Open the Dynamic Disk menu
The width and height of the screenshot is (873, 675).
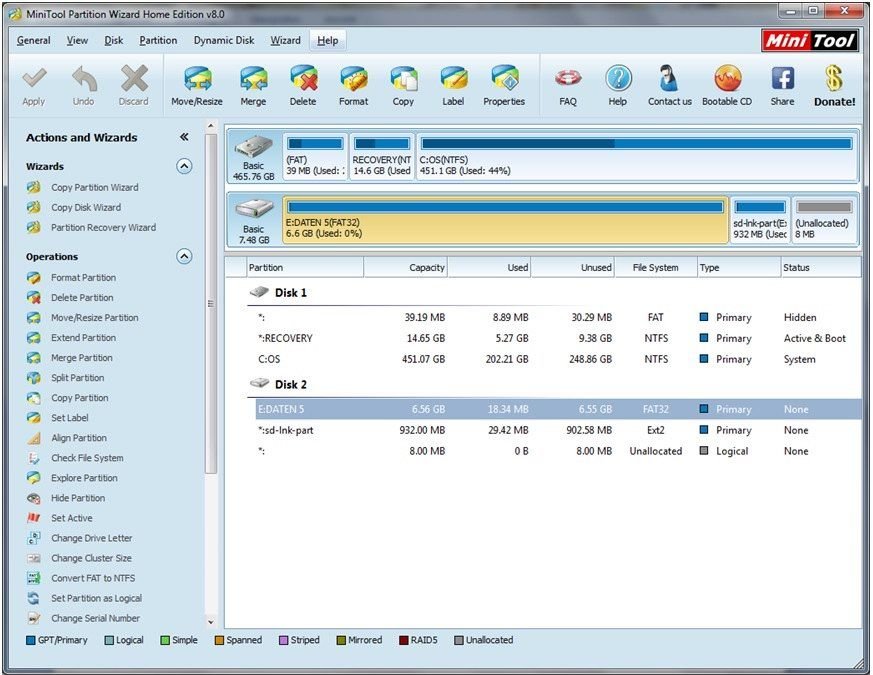[x=224, y=40]
